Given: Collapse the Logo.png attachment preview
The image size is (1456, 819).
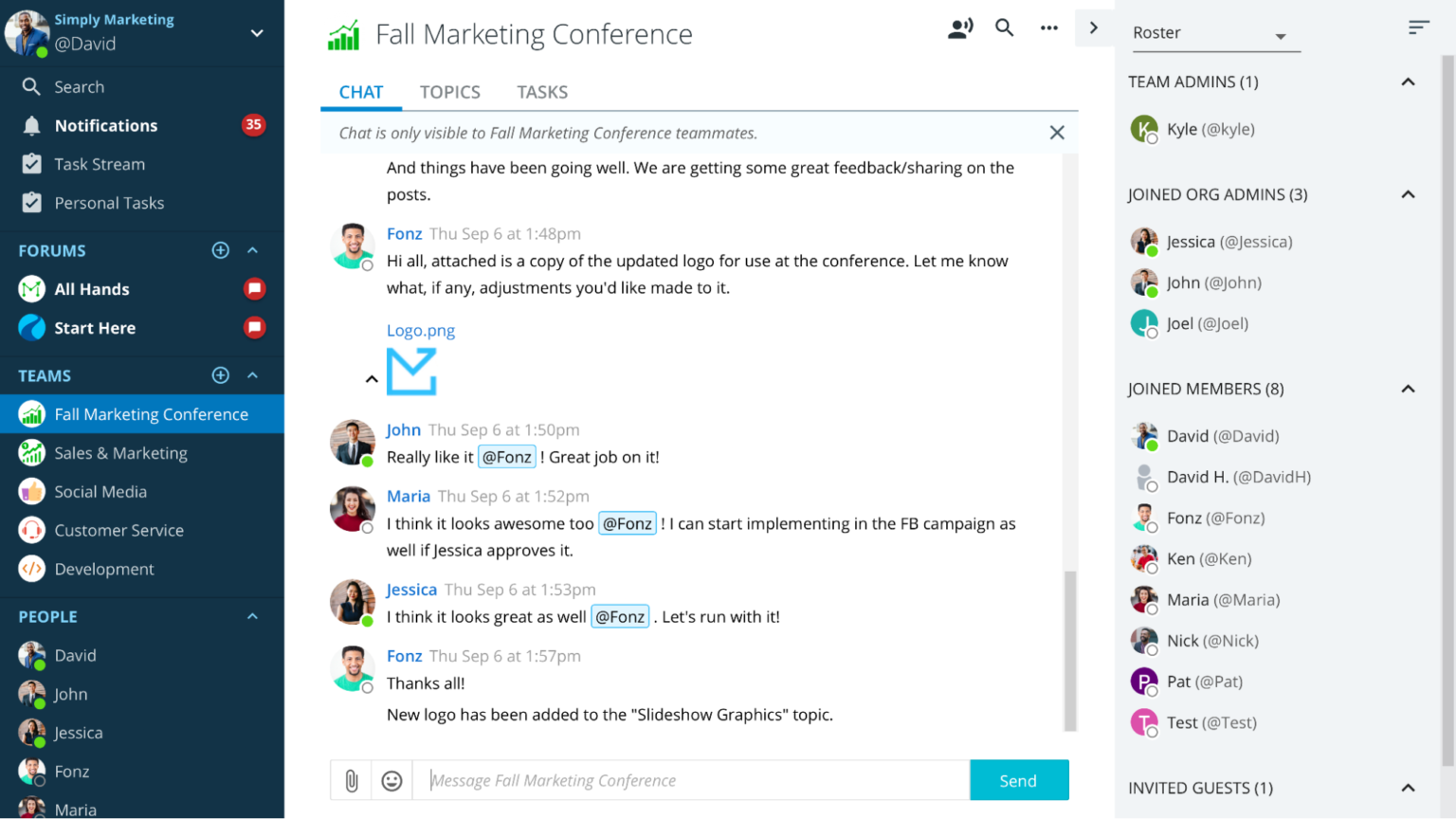Looking at the screenshot, I should point(371,378).
